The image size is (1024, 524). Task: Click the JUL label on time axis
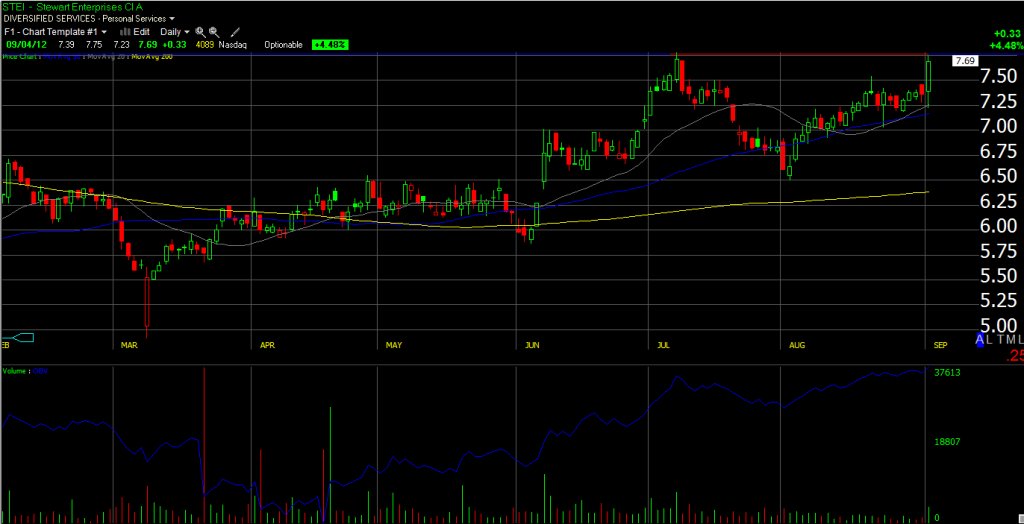tap(664, 344)
